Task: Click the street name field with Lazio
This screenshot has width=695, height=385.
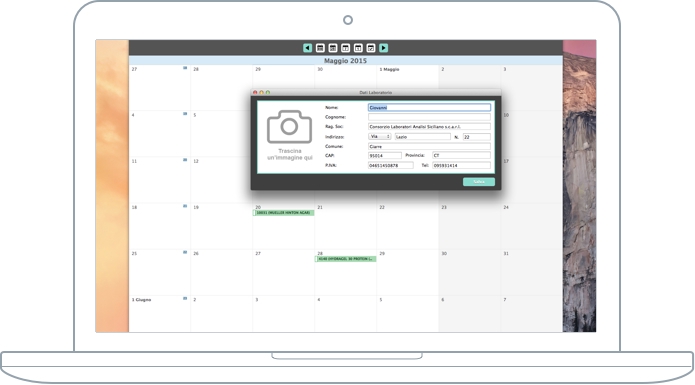Action: tap(423, 137)
